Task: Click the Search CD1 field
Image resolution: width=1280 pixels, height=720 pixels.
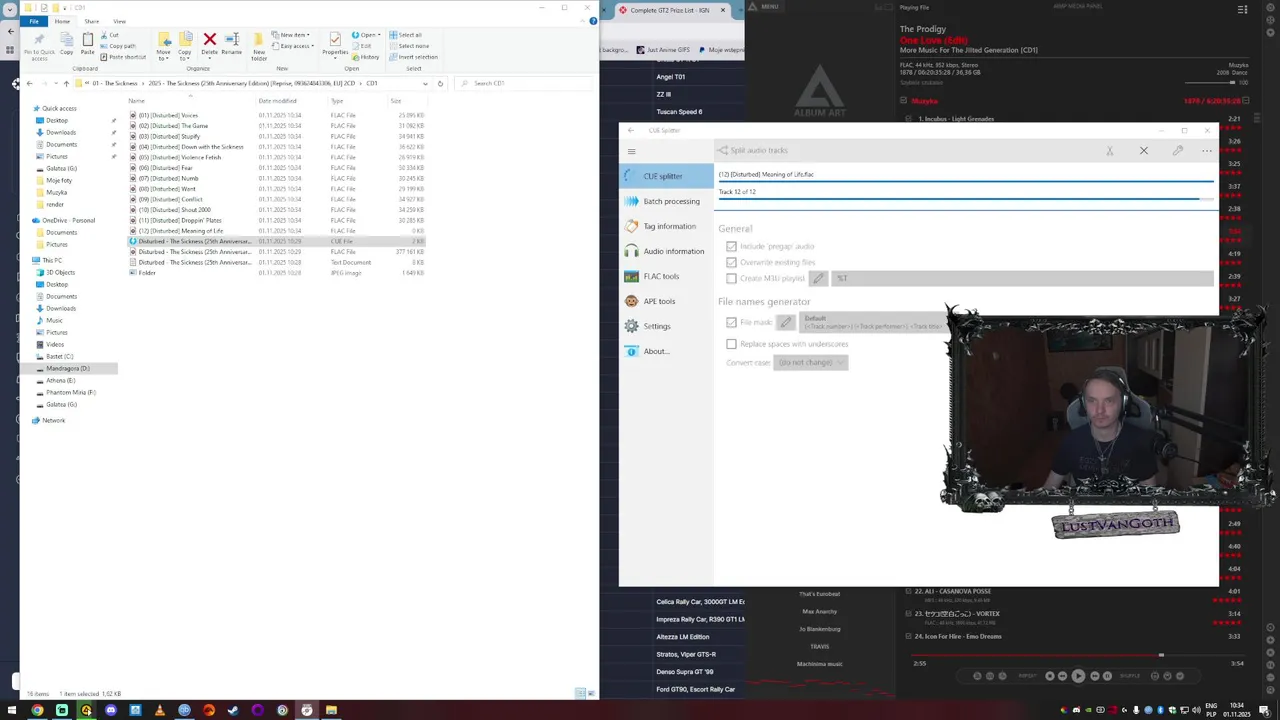Action: coord(524,83)
